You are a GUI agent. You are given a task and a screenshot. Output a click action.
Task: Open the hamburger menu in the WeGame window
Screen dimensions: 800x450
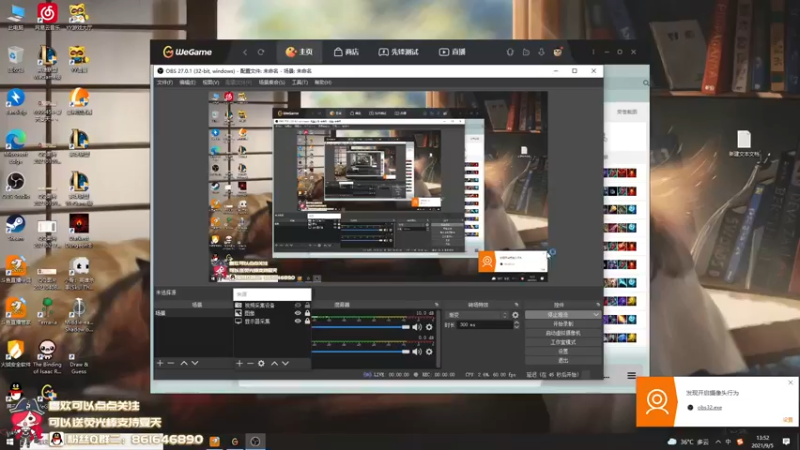(631, 376)
